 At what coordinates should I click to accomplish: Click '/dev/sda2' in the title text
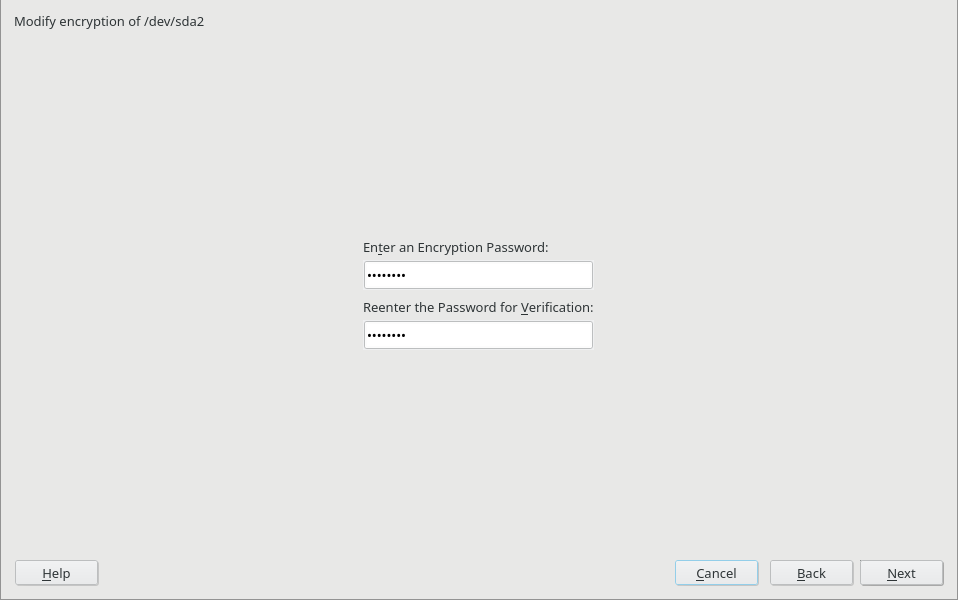coord(174,21)
